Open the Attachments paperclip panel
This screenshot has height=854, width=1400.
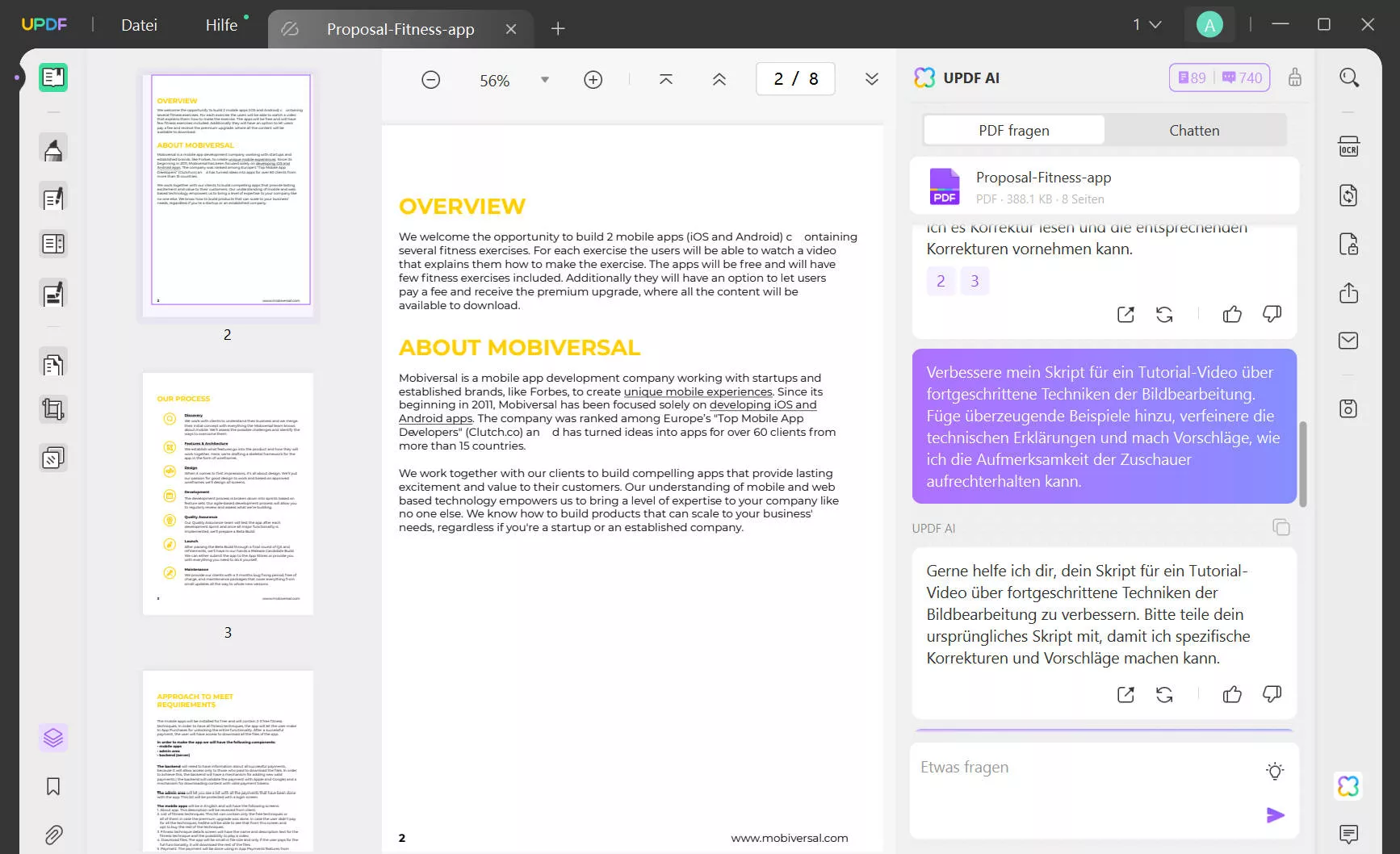pyautogui.click(x=53, y=835)
